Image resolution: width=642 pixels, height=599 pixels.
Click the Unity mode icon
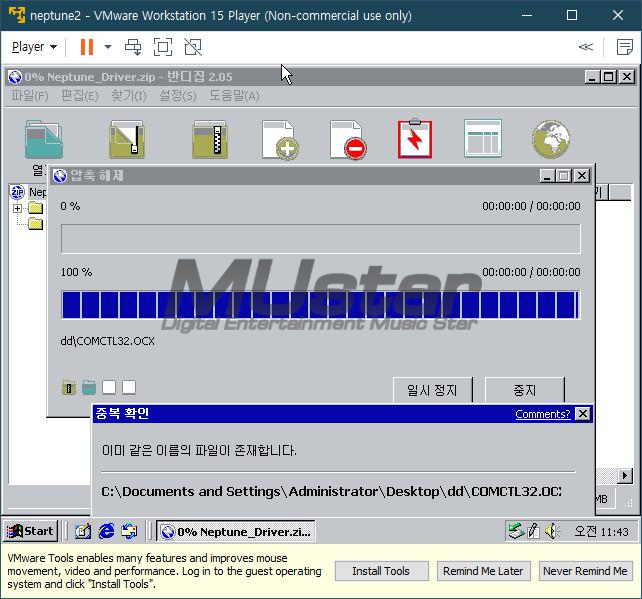coord(193,47)
